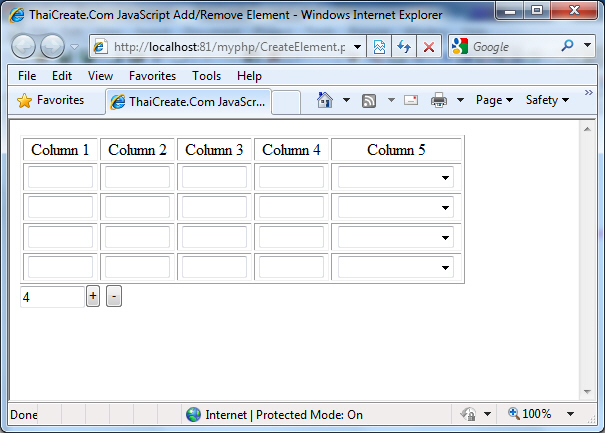
Task: Click the Column 3 header cell
Action: [214, 150]
